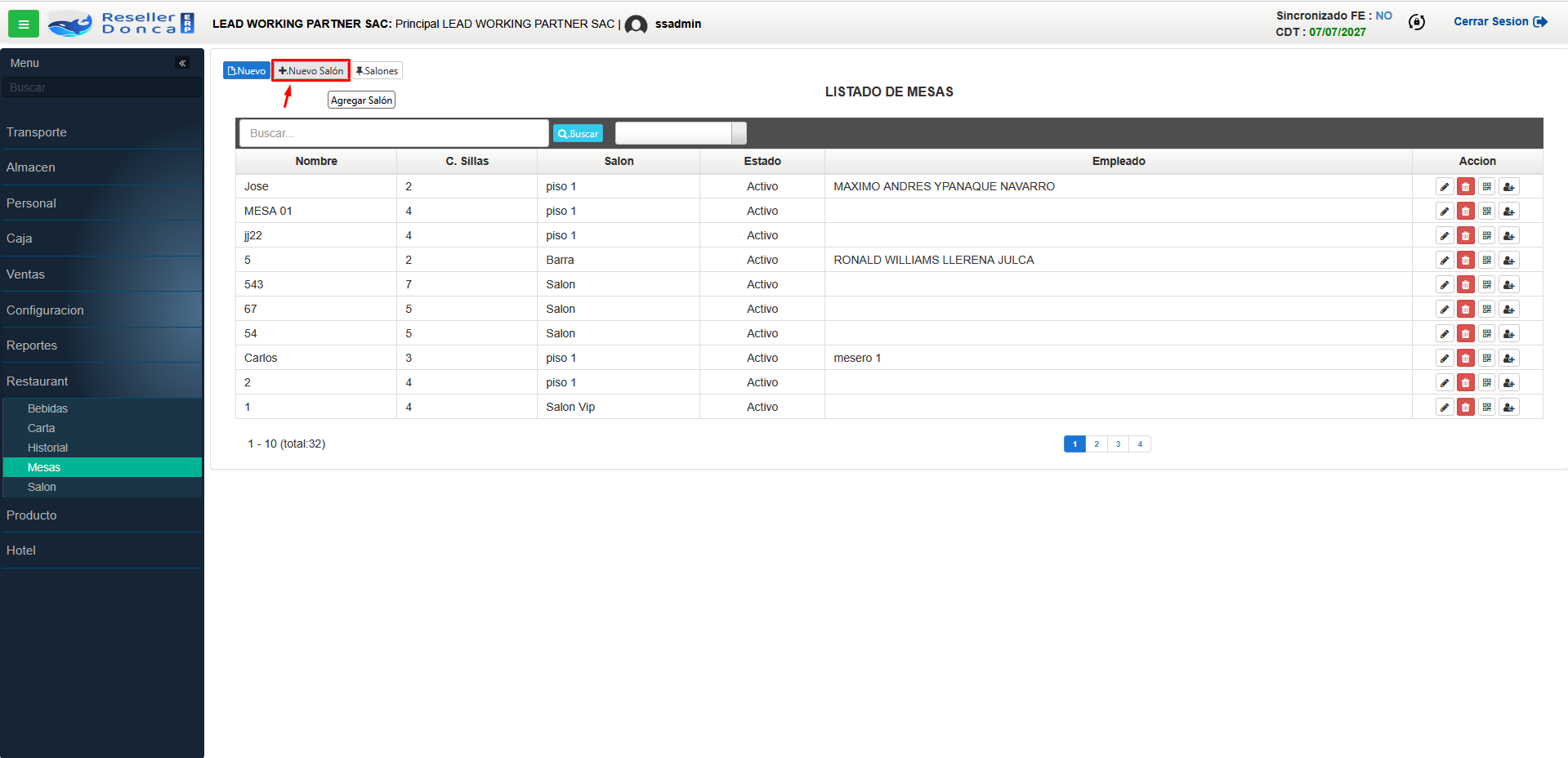Screen dimensions: 1568x758
Task: Expand the Personal menu section
Action: pos(101,203)
